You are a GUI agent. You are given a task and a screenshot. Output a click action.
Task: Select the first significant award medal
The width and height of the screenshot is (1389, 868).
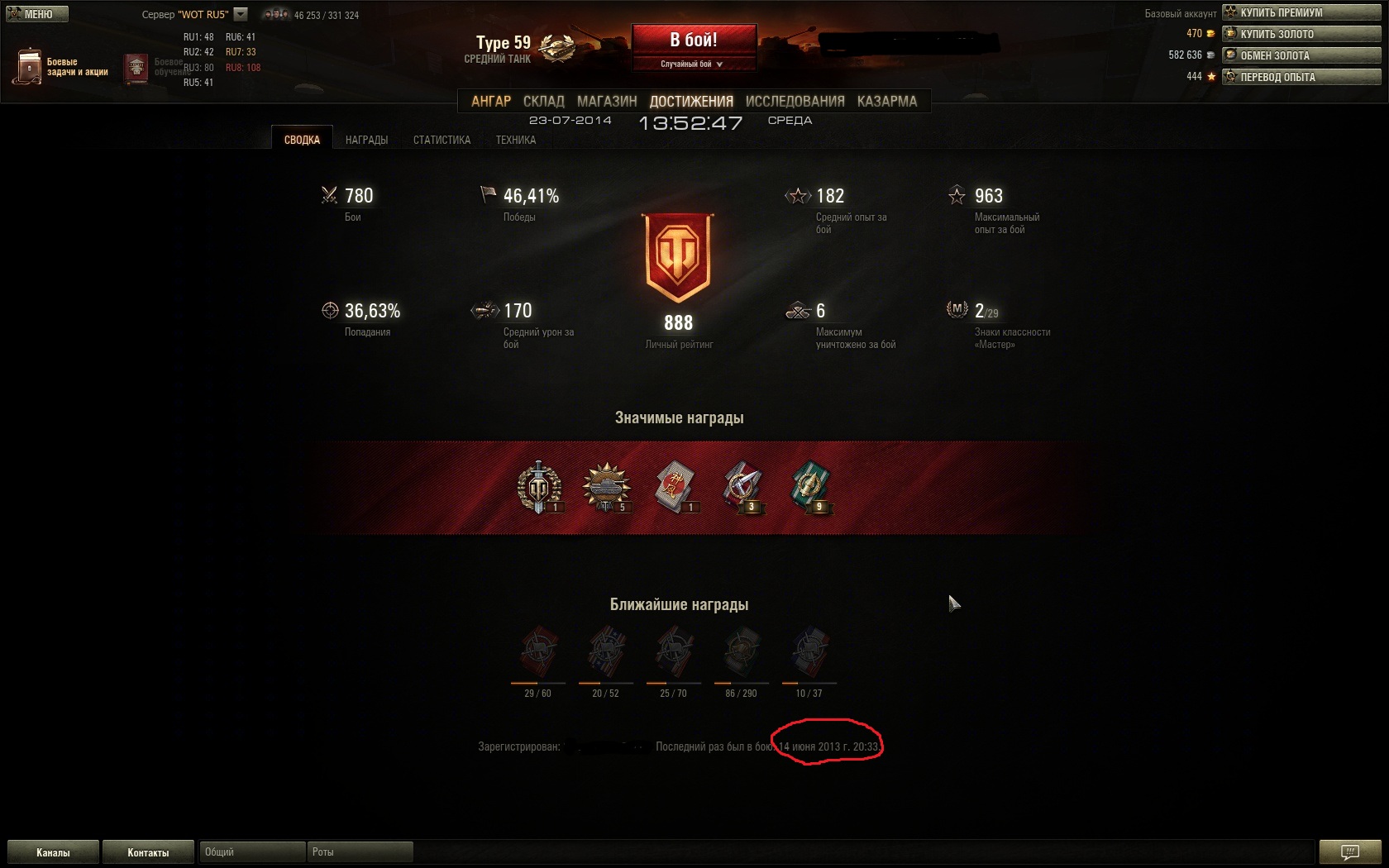click(539, 488)
